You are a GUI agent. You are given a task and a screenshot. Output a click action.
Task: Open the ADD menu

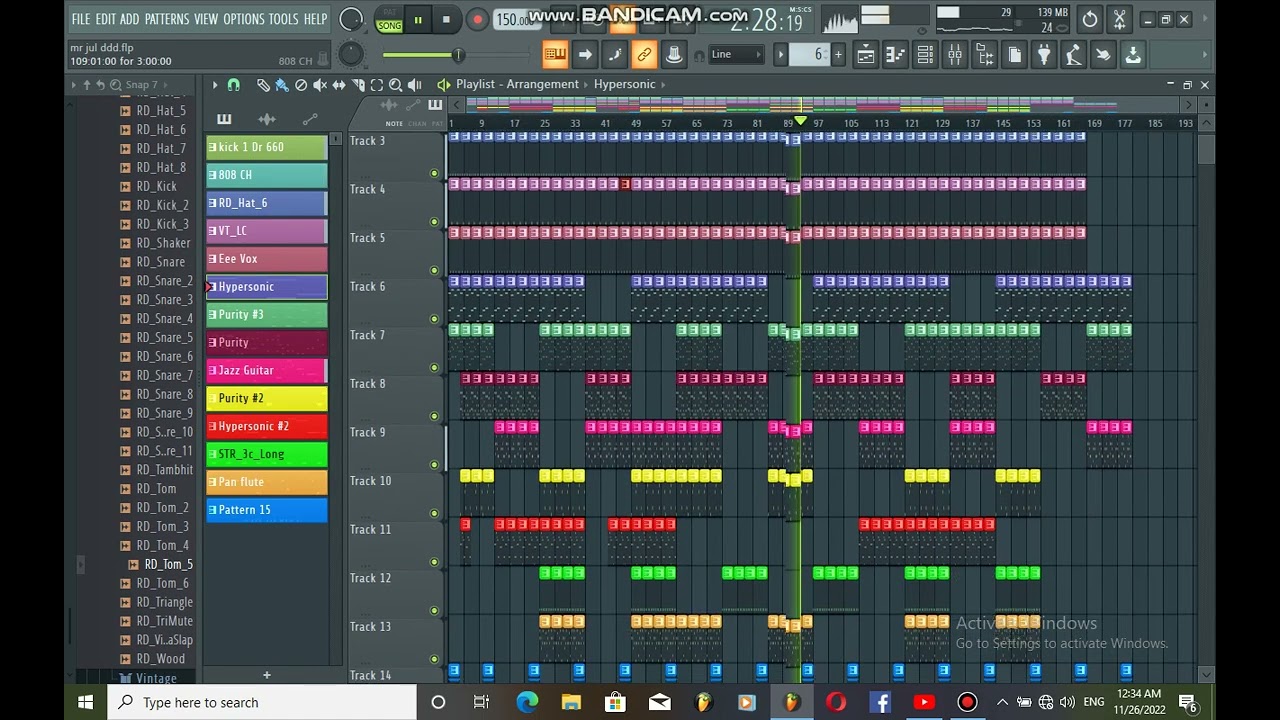[130, 19]
